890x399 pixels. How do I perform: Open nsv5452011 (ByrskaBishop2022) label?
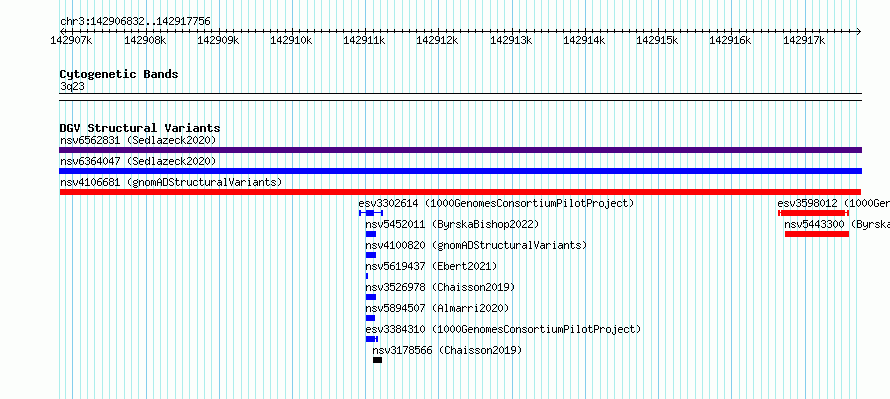point(452,224)
